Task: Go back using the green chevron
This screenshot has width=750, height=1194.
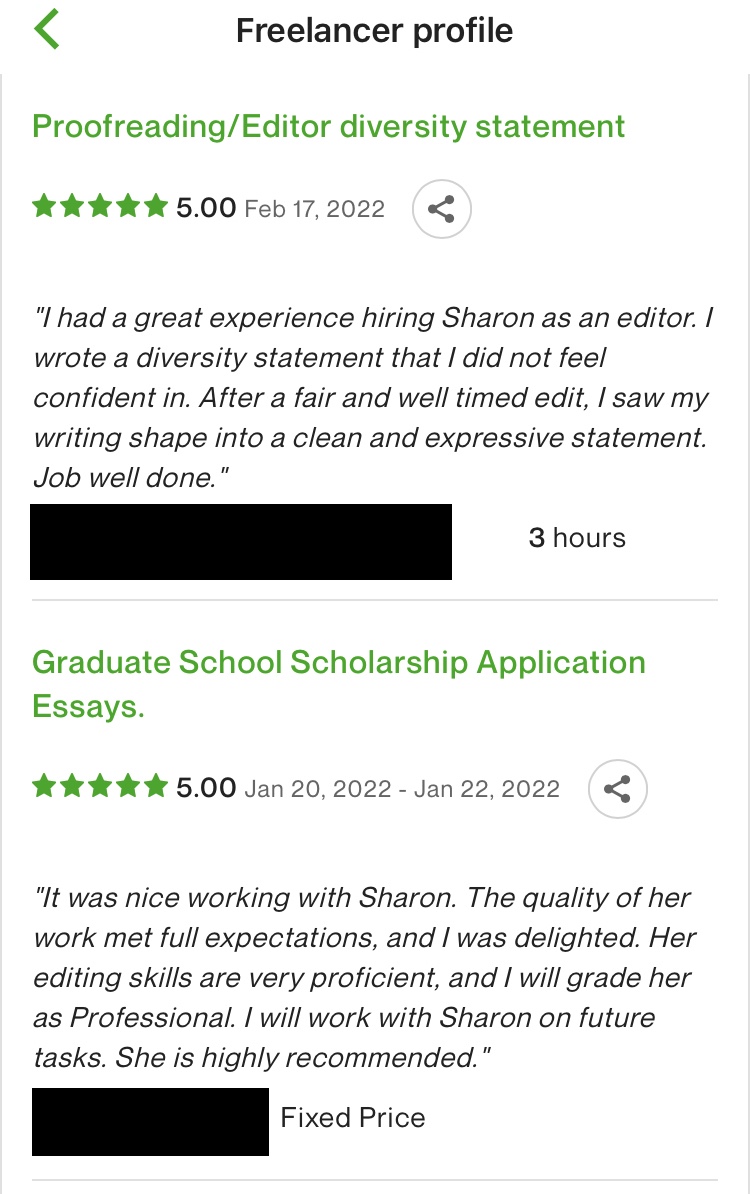Action: [46, 30]
